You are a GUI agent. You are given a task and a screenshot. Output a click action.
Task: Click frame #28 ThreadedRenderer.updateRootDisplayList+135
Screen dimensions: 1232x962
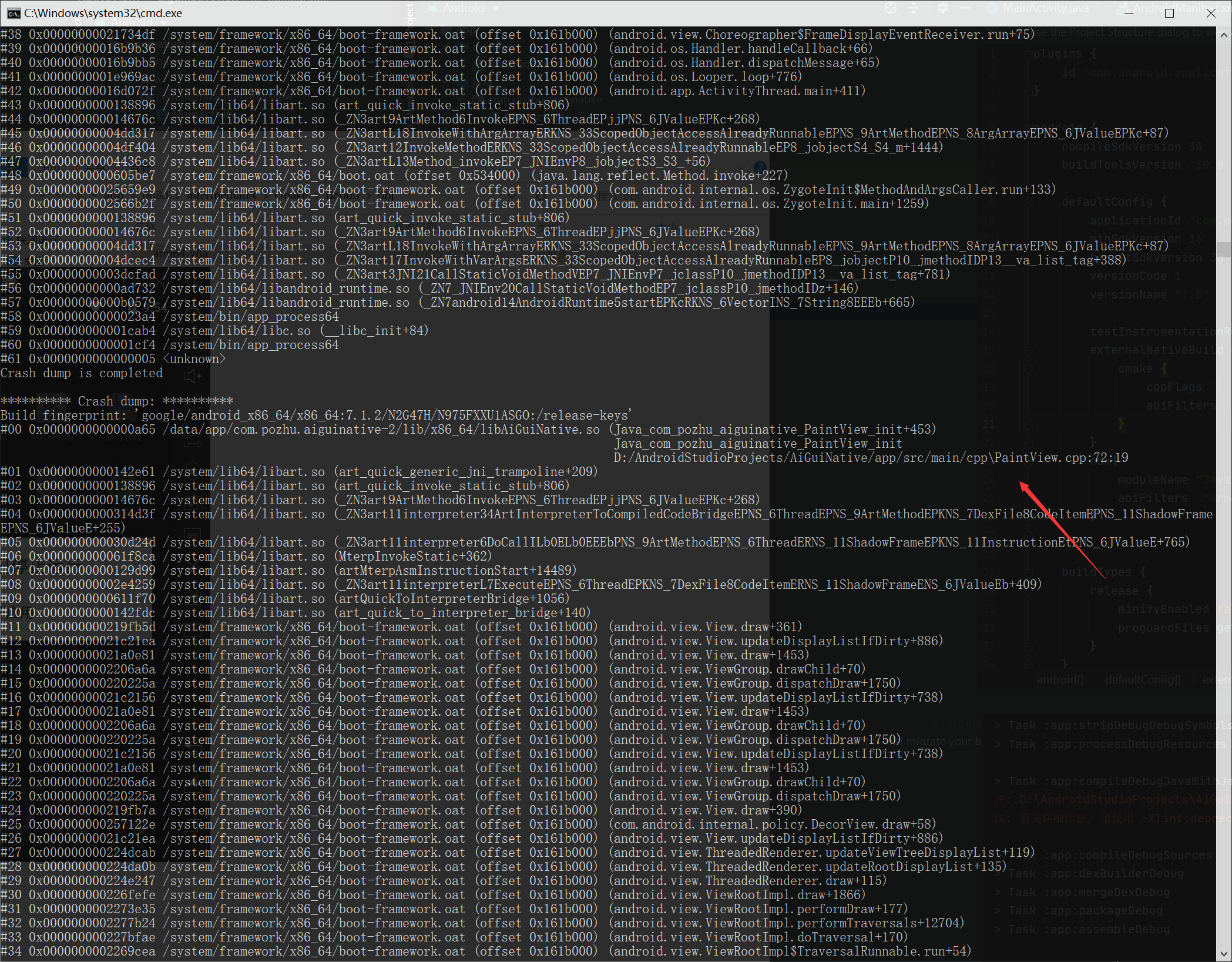coord(503,867)
